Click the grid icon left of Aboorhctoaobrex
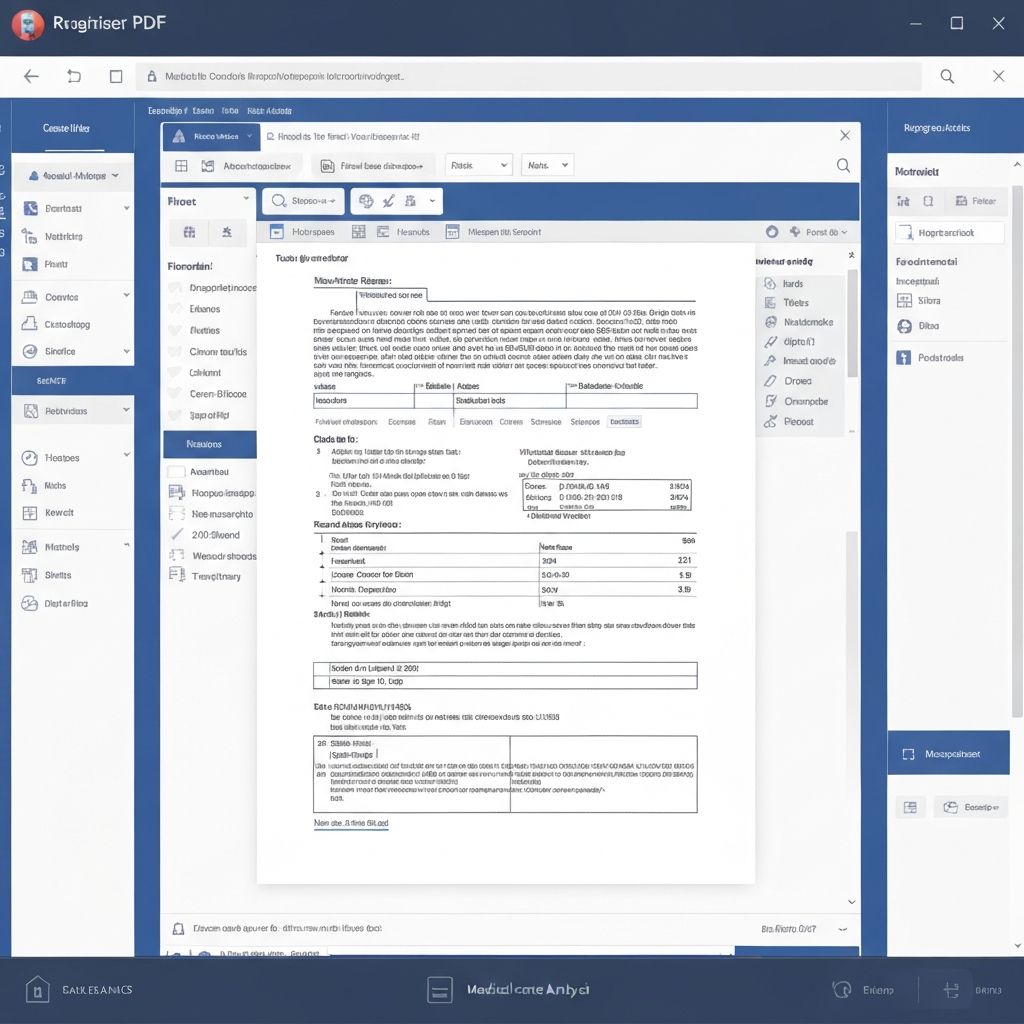 (x=181, y=166)
